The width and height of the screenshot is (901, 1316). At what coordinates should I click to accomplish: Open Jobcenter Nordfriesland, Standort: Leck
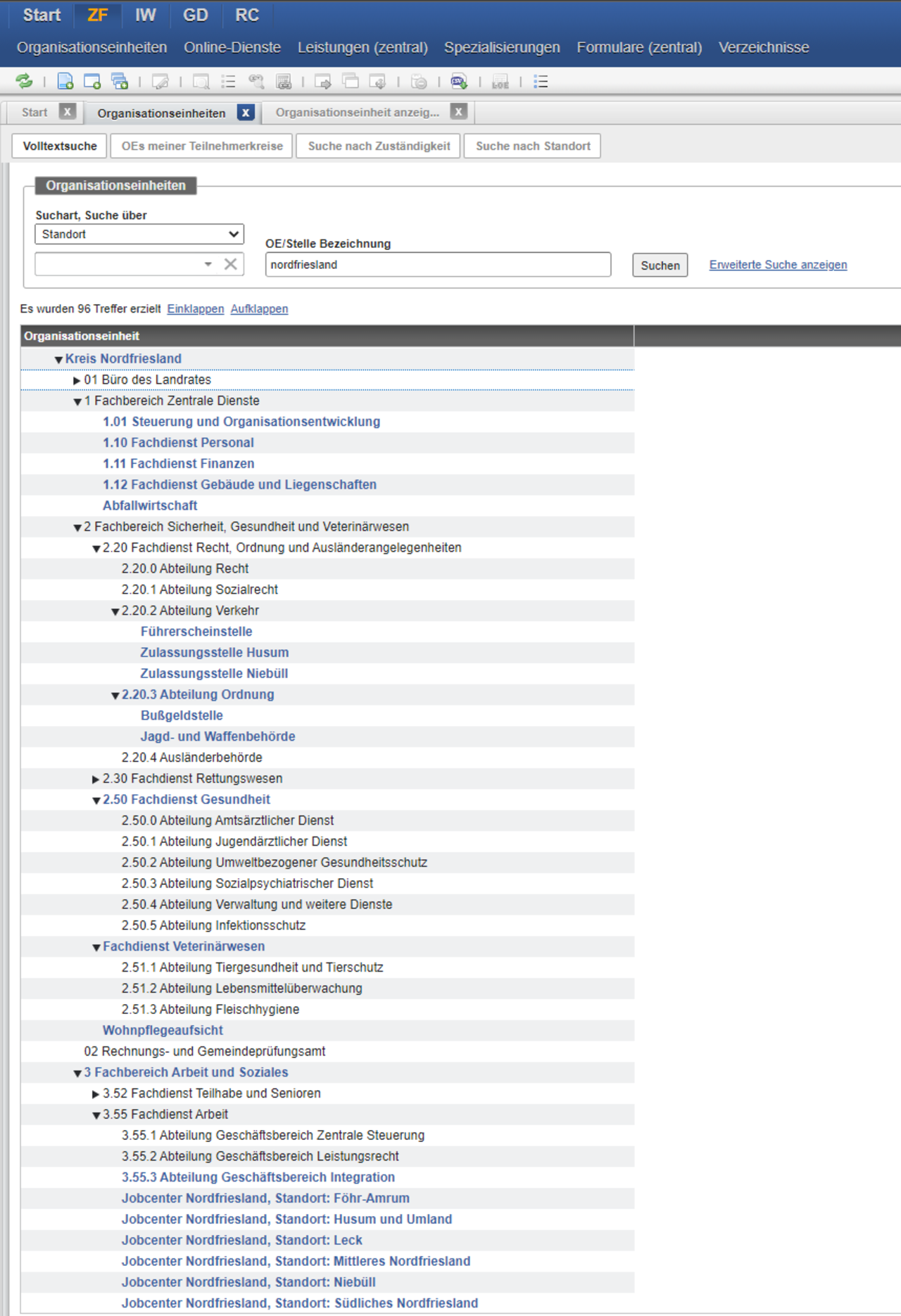point(241,1240)
